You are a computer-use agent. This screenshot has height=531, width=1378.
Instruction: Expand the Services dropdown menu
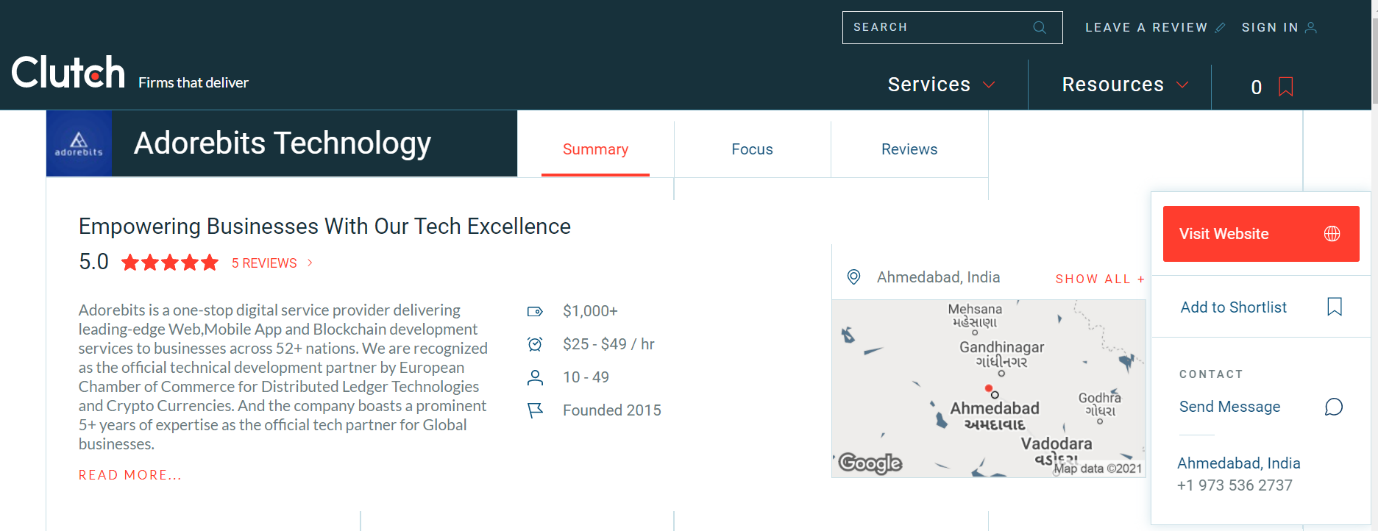941,85
